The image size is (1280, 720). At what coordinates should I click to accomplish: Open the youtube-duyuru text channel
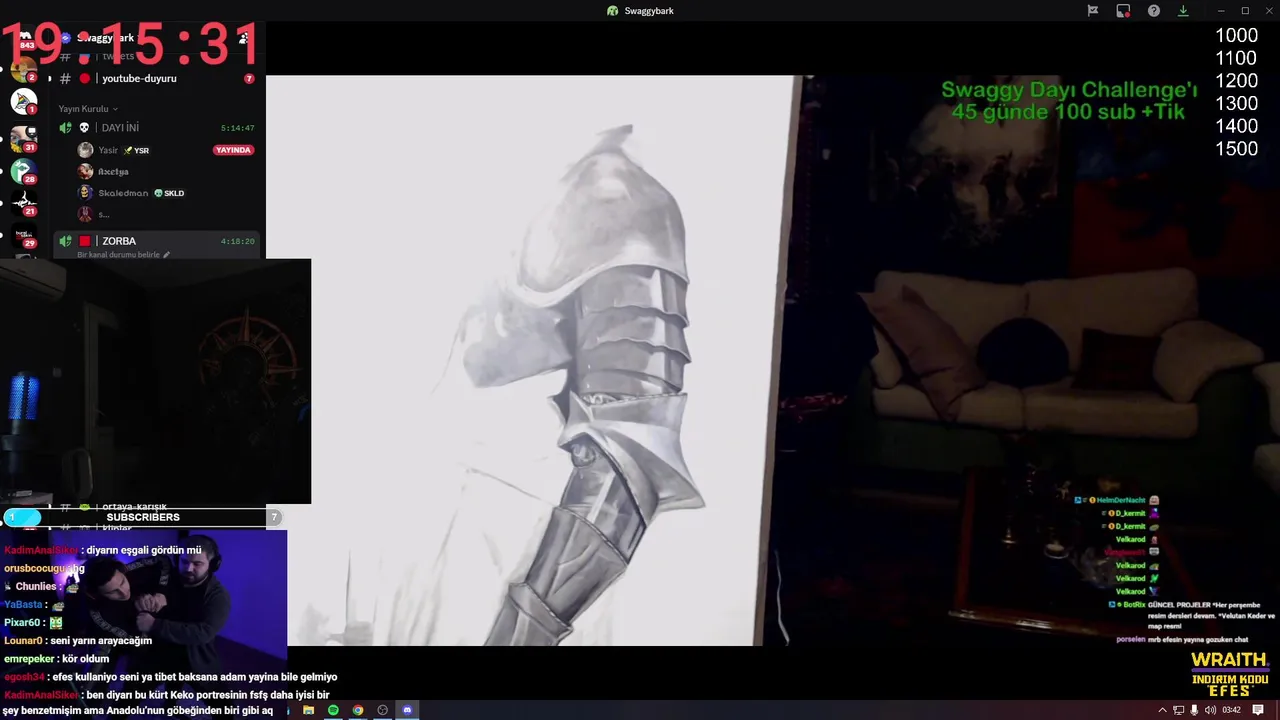(x=139, y=78)
